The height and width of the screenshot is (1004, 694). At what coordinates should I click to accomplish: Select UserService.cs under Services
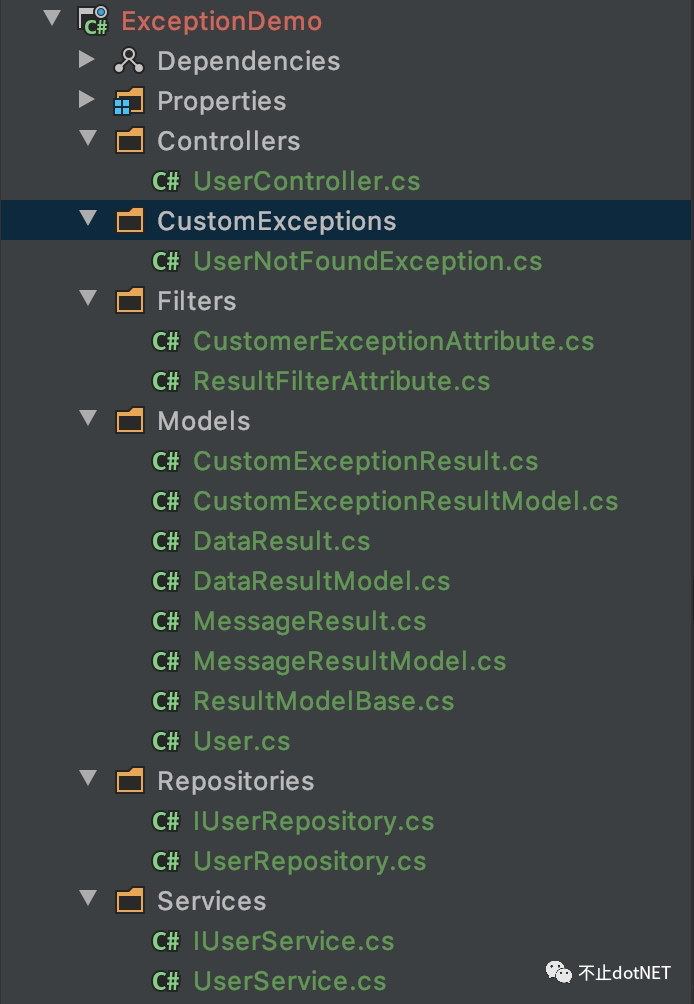289,981
